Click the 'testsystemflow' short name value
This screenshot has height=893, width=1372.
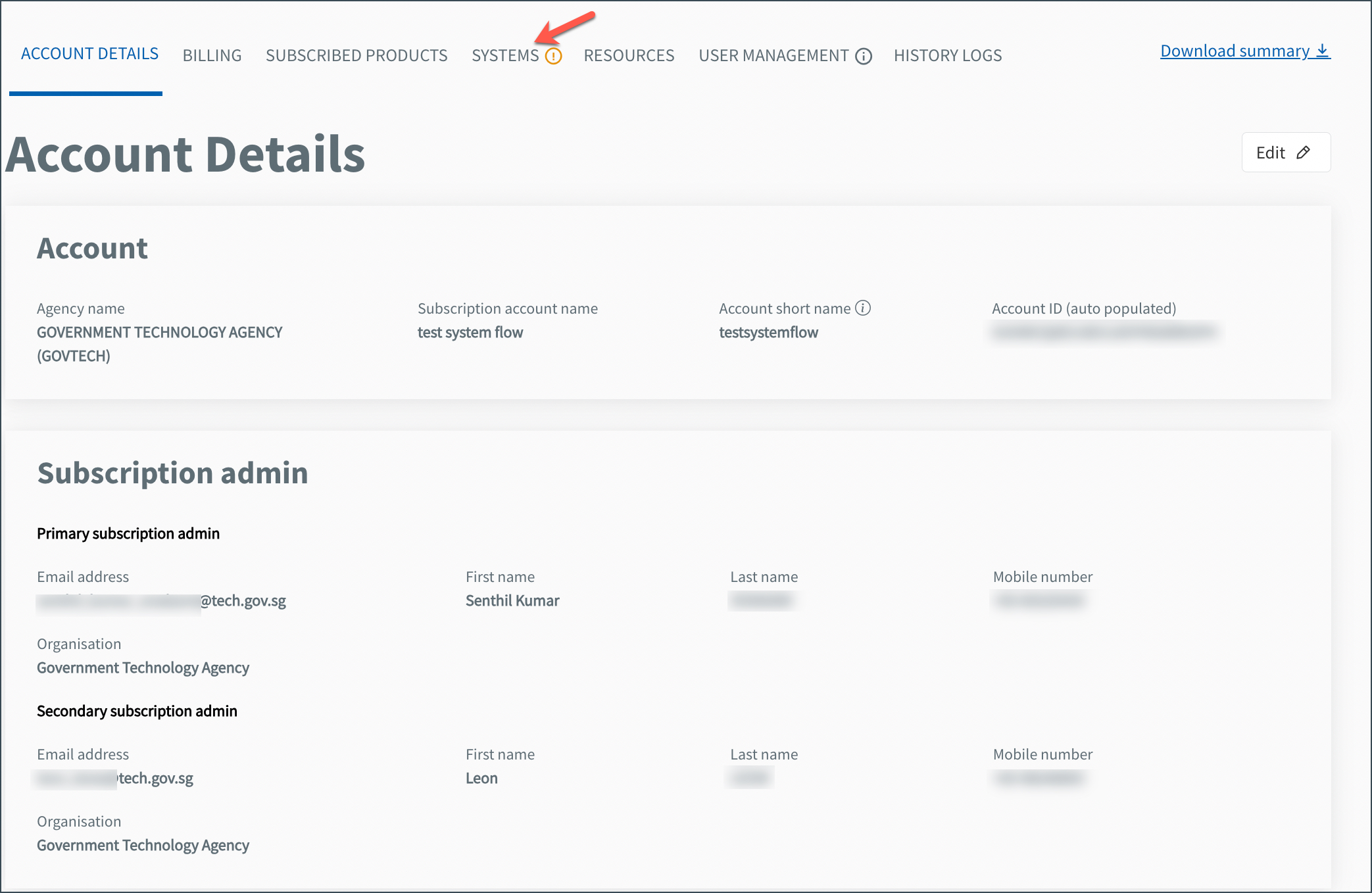click(768, 332)
